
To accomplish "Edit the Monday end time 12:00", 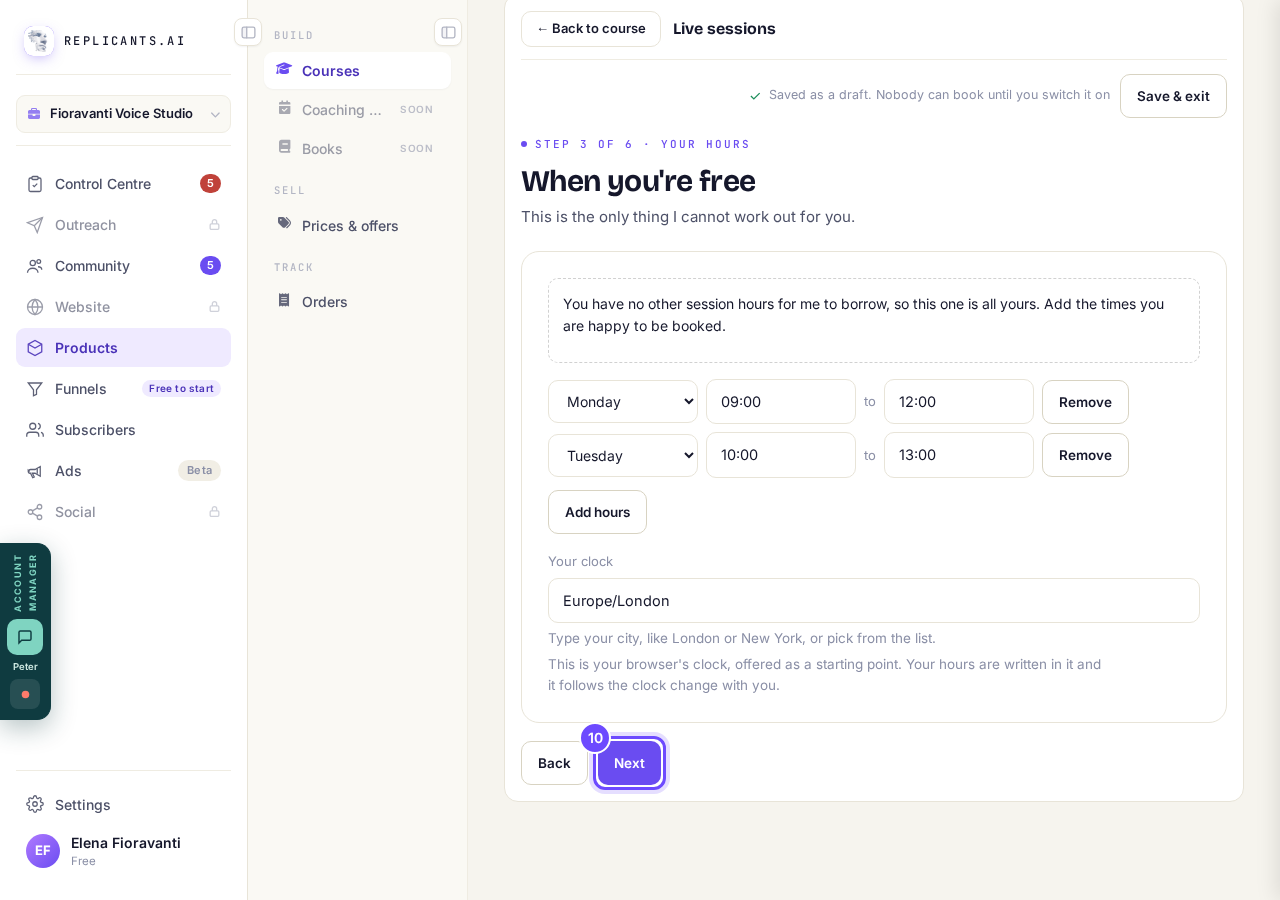I will tap(959, 401).
